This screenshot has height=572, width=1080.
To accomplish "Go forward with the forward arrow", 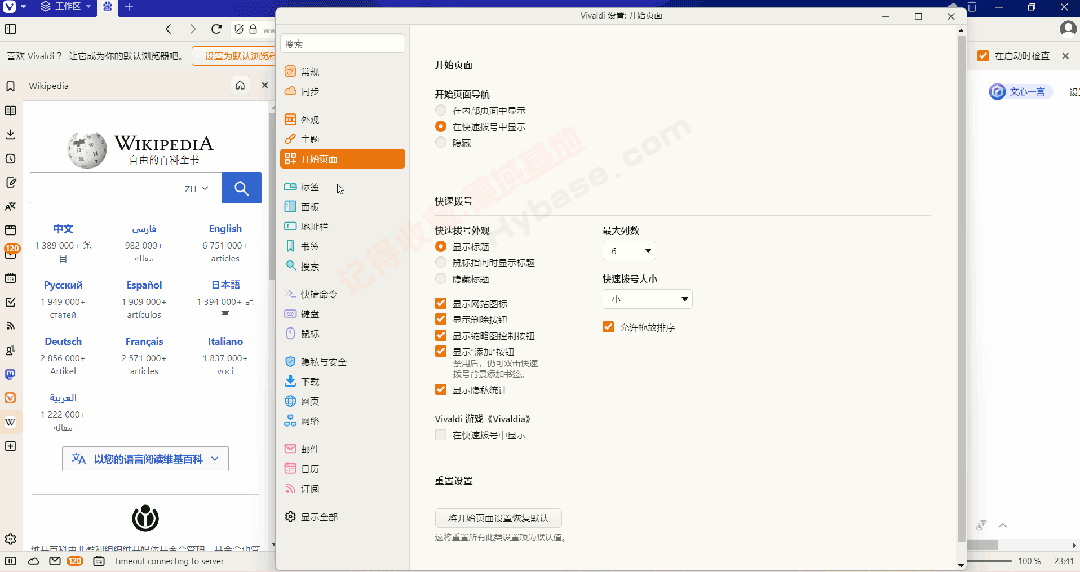I will click(x=193, y=29).
